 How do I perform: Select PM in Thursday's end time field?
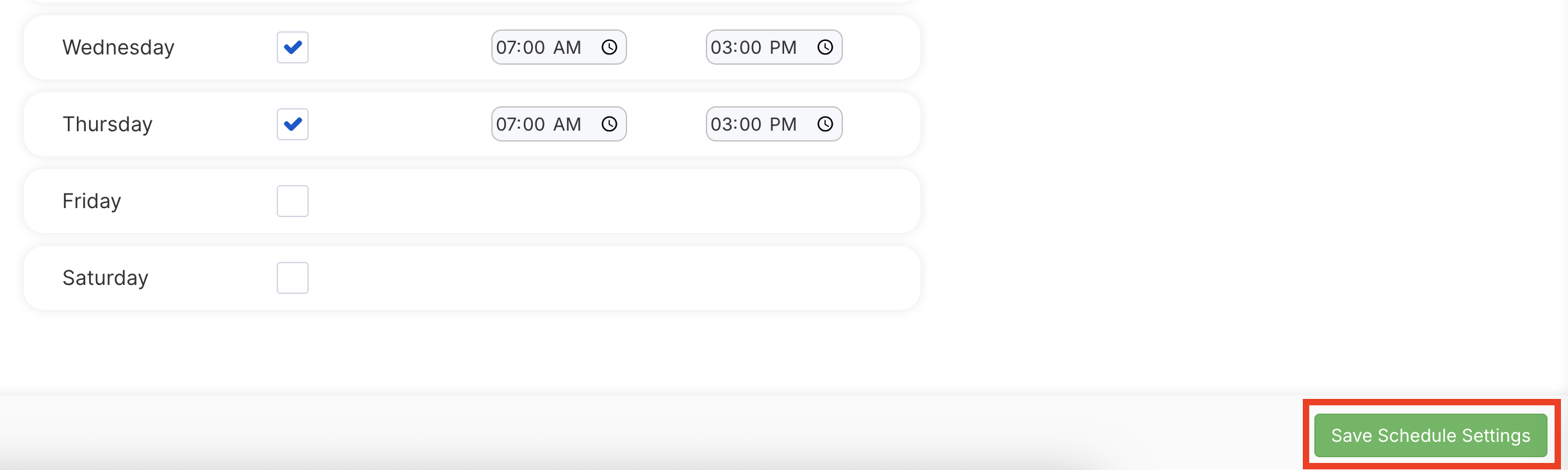click(783, 124)
